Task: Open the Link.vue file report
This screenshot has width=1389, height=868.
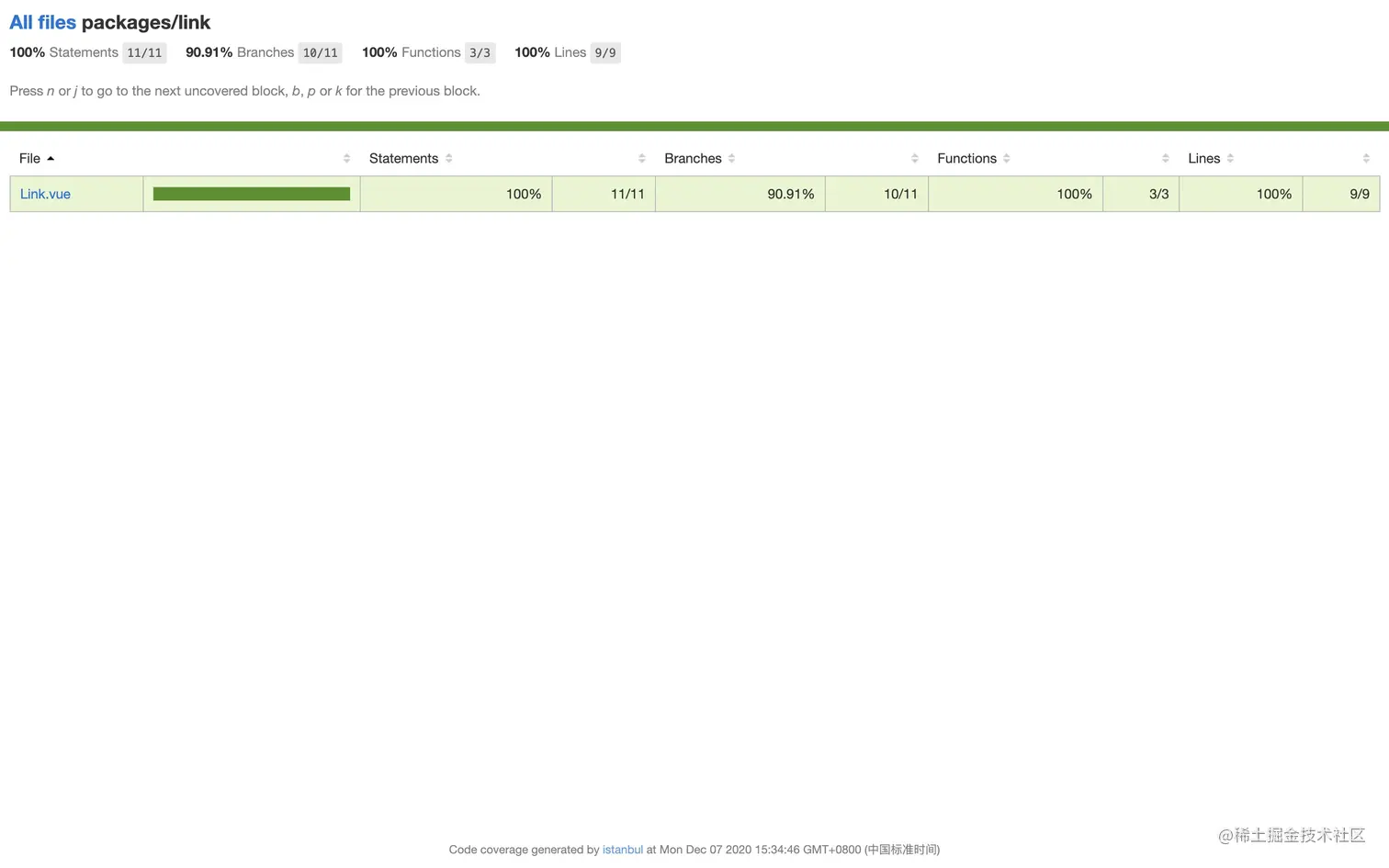Action: pyautogui.click(x=45, y=194)
